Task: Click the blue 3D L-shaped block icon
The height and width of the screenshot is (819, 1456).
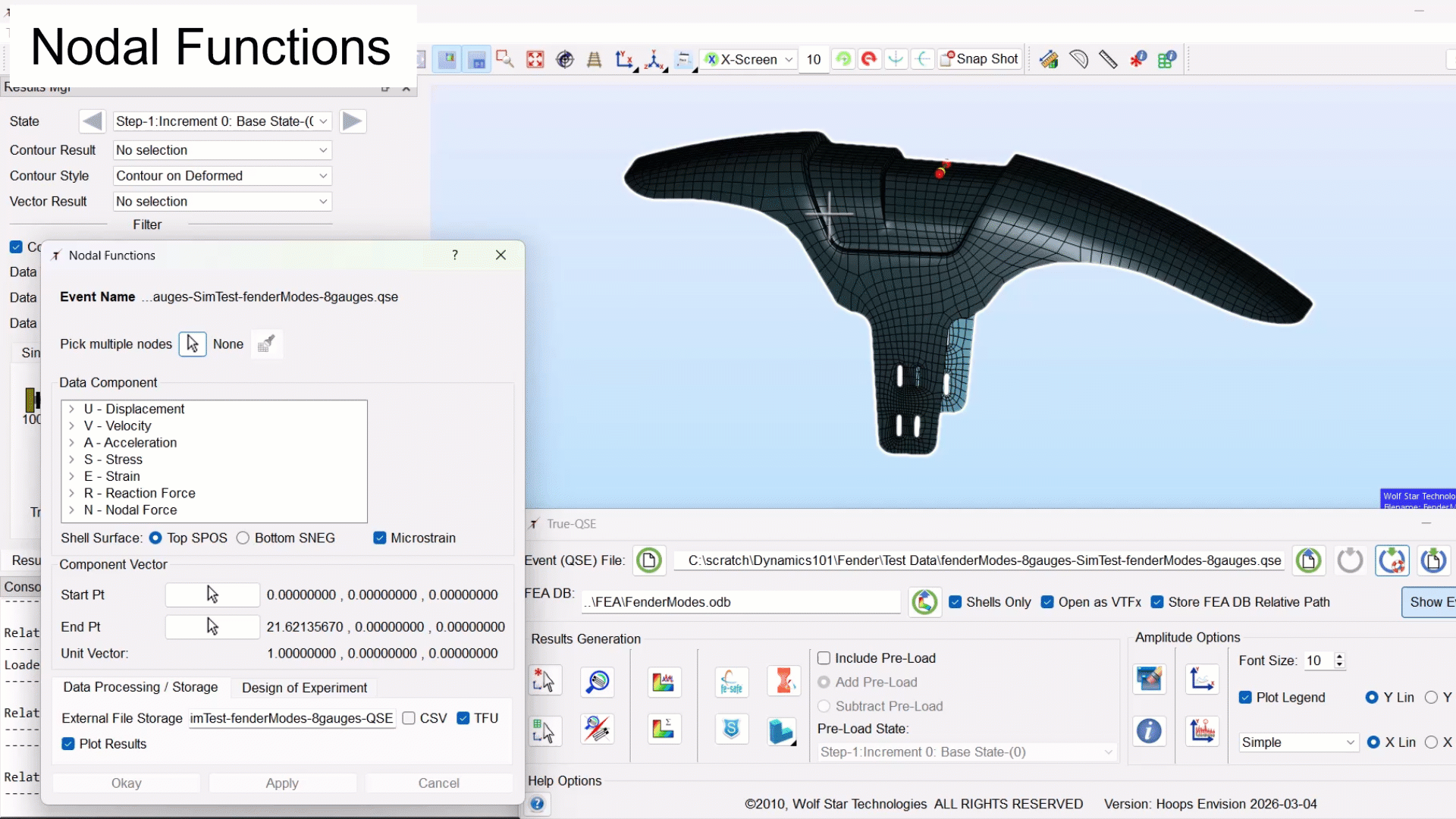Action: point(782,731)
